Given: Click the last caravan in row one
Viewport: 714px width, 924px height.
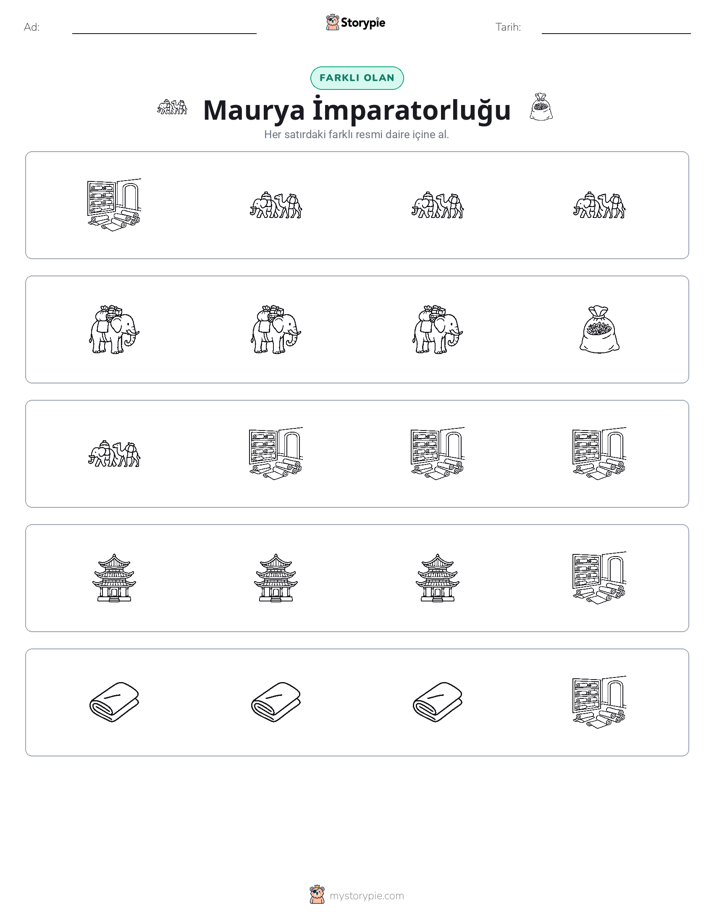Looking at the screenshot, I should tap(599, 205).
